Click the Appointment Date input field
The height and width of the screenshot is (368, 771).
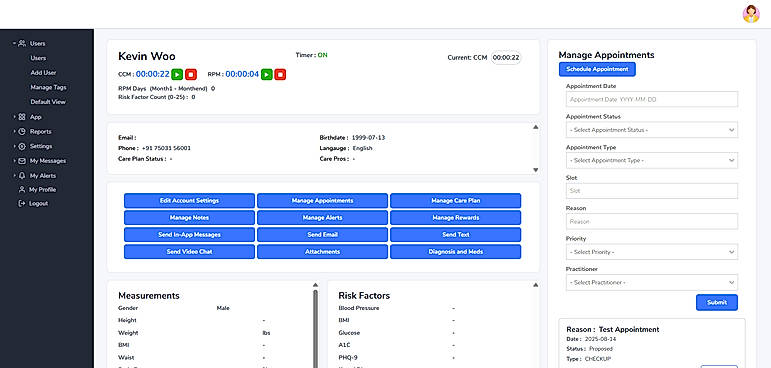point(652,99)
